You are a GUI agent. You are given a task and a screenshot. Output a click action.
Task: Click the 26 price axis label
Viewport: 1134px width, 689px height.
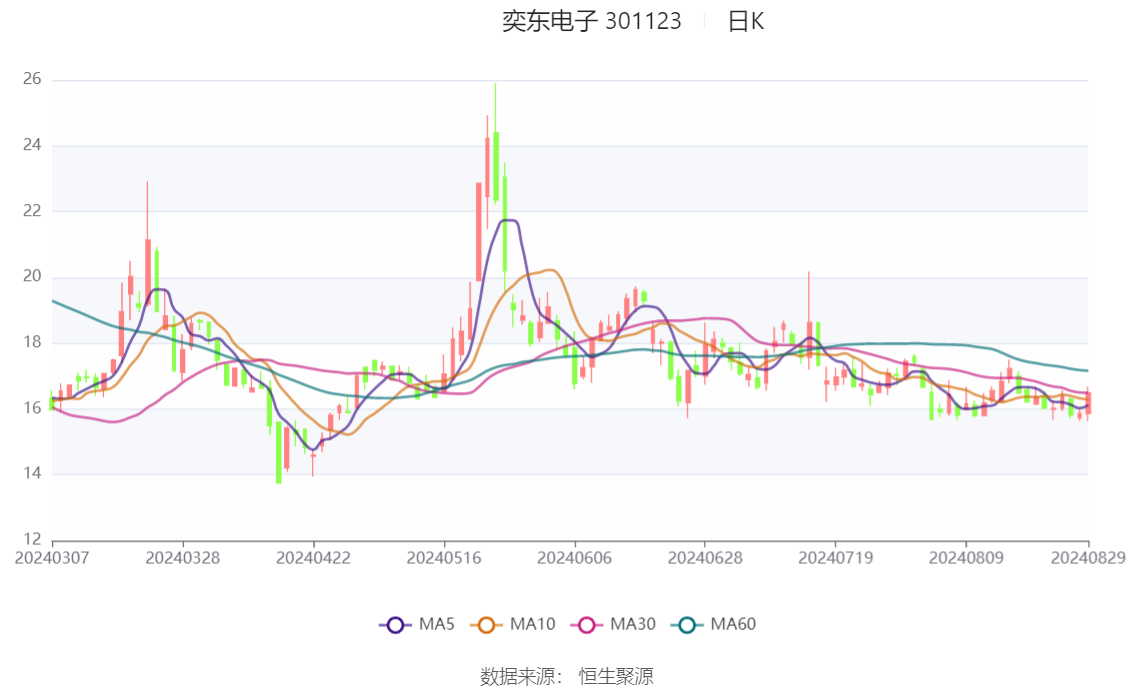pyautogui.click(x=32, y=79)
